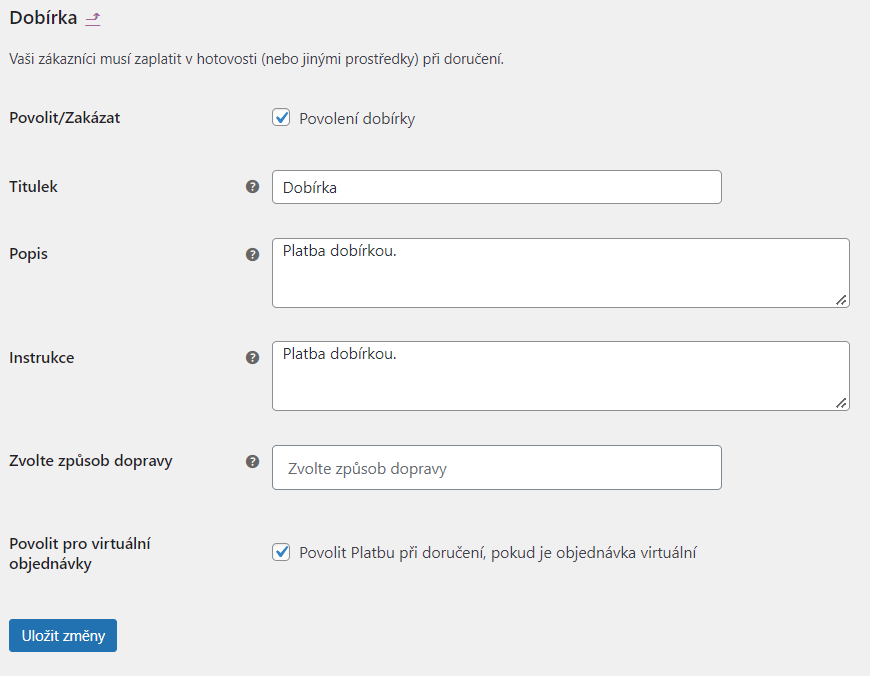Click the help icon beside Instrukce
This screenshot has width=870, height=676.
252,358
